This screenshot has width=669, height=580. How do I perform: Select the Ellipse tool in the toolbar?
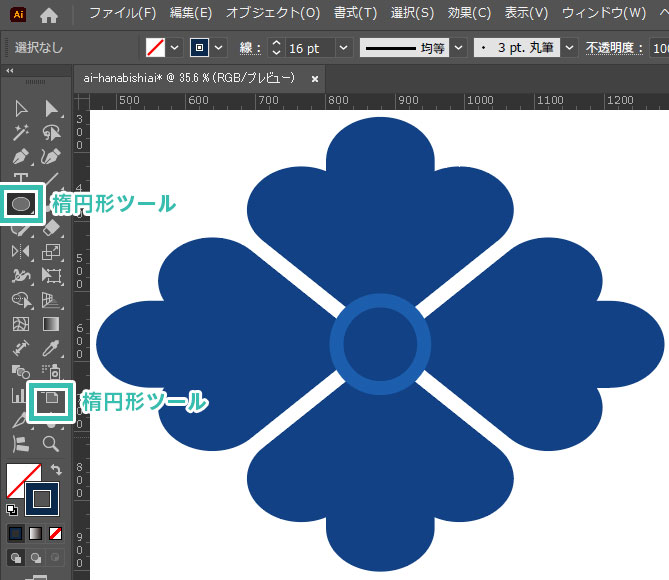(x=22, y=204)
